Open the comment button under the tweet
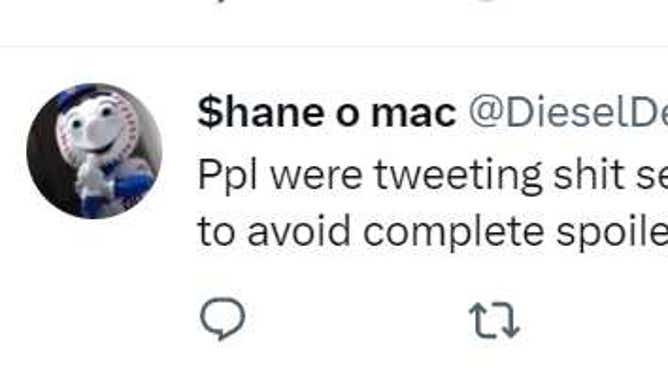This screenshot has height=376, width=668. (x=222, y=319)
